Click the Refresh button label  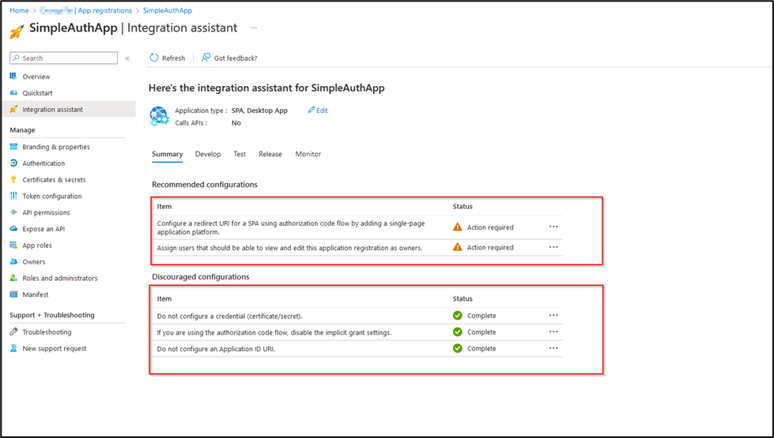point(173,58)
